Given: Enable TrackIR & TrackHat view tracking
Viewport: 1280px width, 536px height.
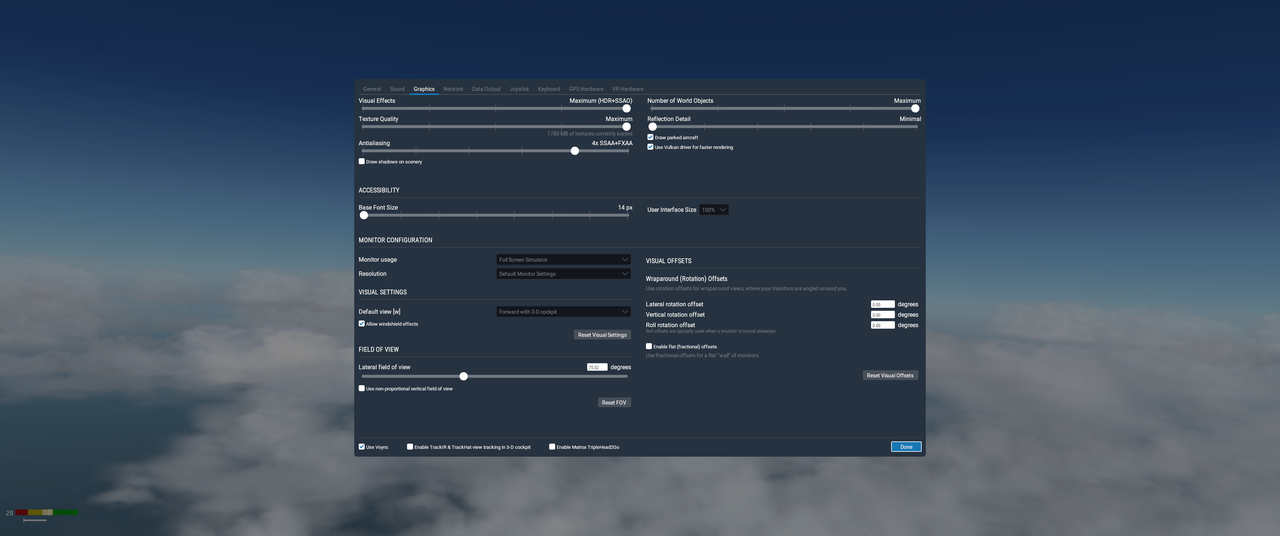Looking at the screenshot, I should click(410, 447).
